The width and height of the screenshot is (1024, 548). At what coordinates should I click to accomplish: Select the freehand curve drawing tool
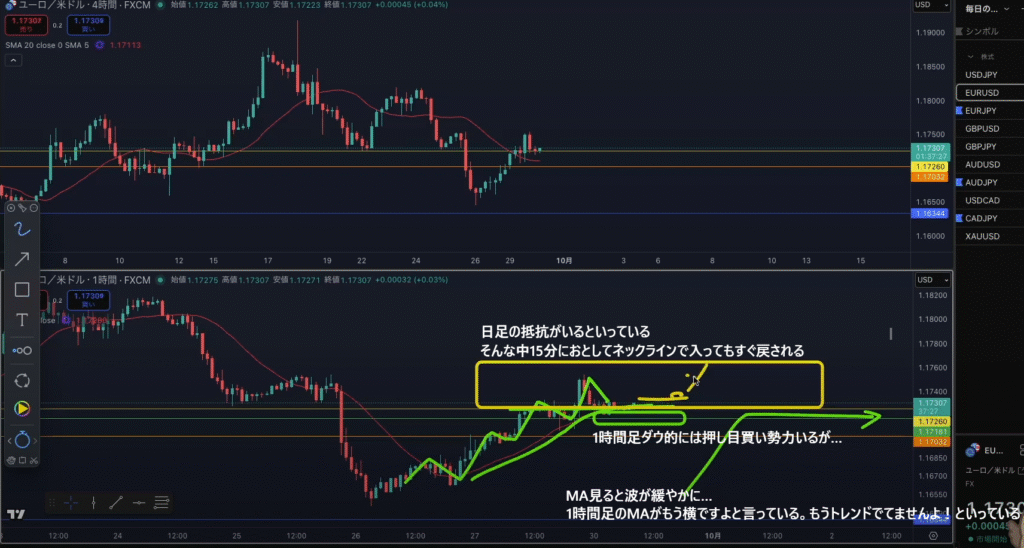[22, 229]
